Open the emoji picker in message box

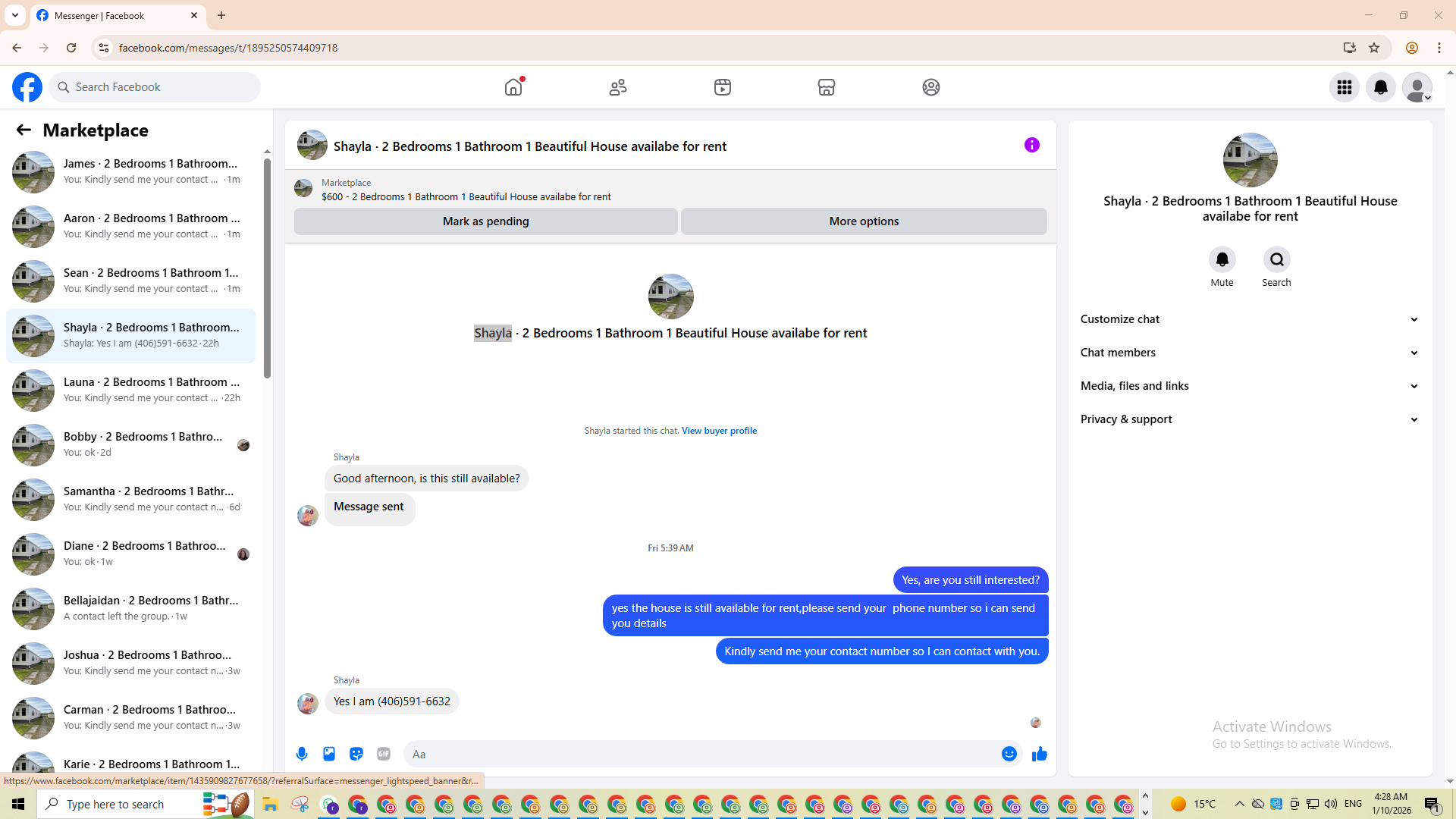1009,754
